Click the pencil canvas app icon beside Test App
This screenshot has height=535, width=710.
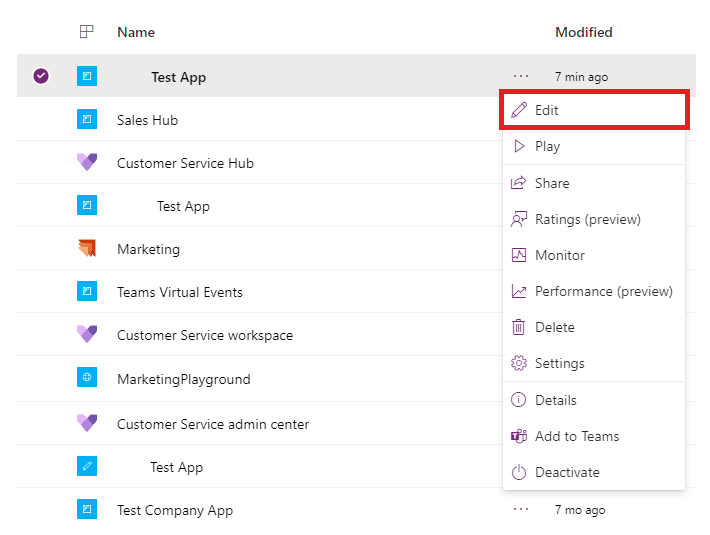pyautogui.click(x=87, y=466)
